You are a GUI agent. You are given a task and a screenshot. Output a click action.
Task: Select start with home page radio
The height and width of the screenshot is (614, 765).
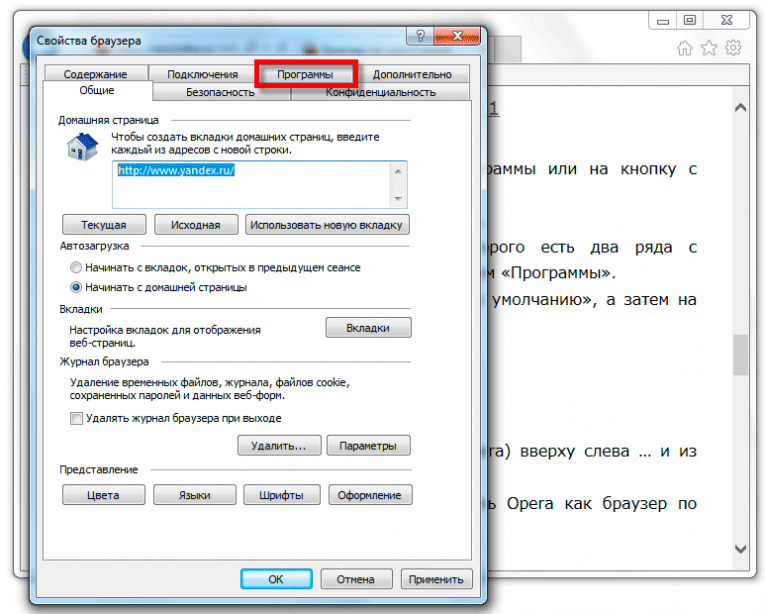76,287
